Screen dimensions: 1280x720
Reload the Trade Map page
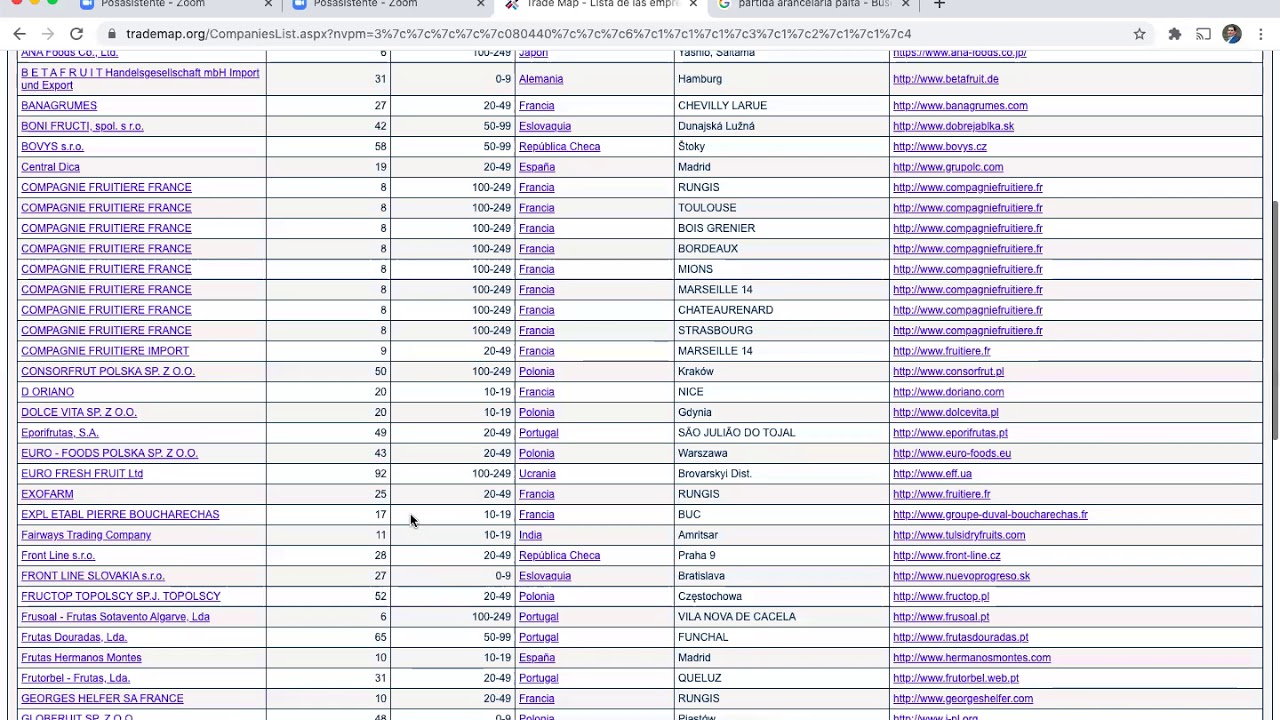tap(76, 34)
